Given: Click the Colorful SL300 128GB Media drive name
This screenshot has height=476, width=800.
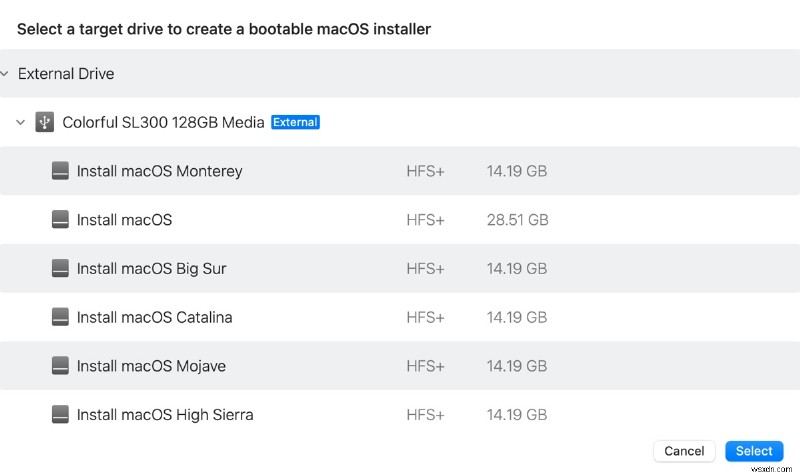Looking at the screenshot, I should click(x=163, y=122).
